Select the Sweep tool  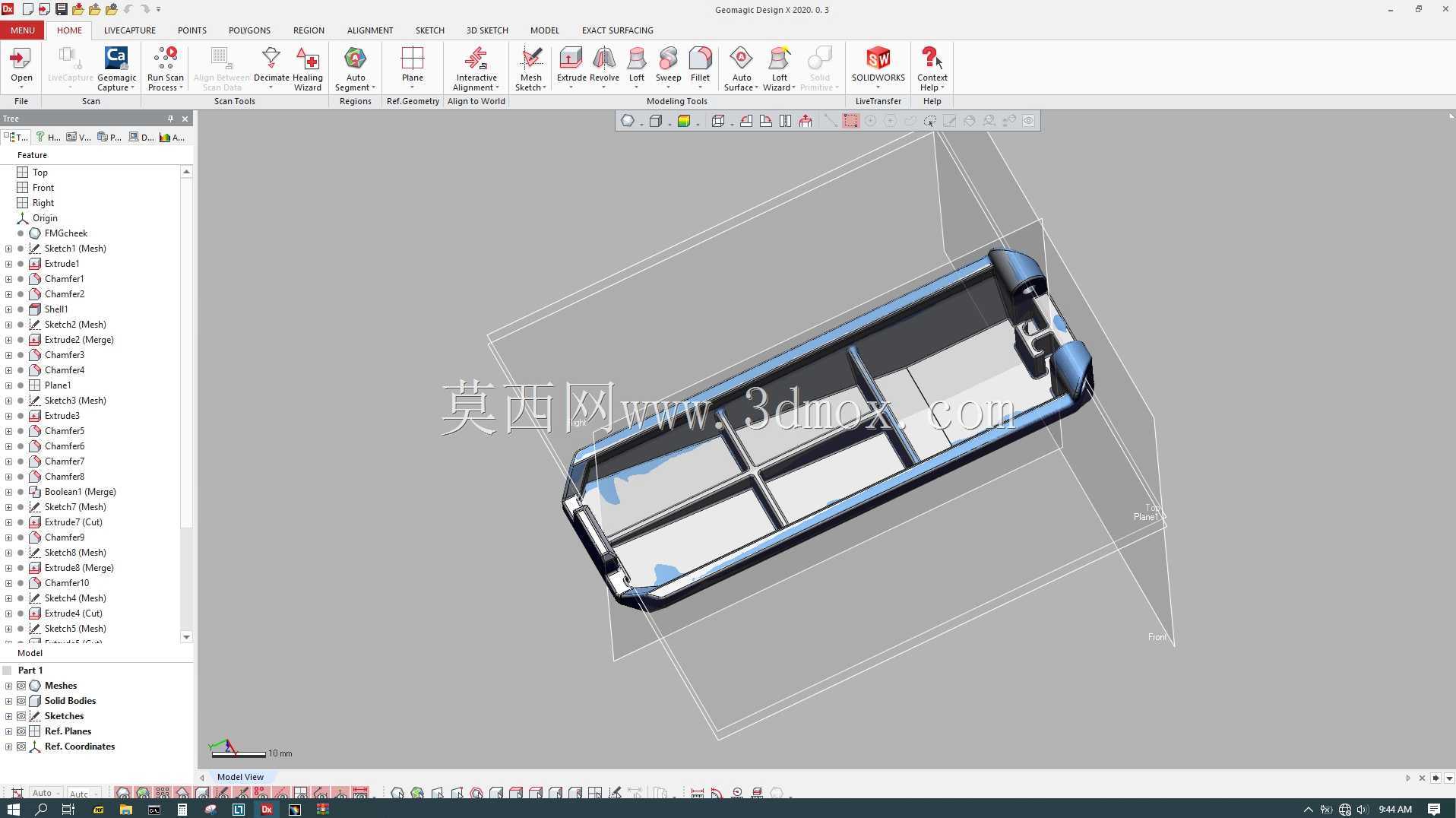[668, 68]
